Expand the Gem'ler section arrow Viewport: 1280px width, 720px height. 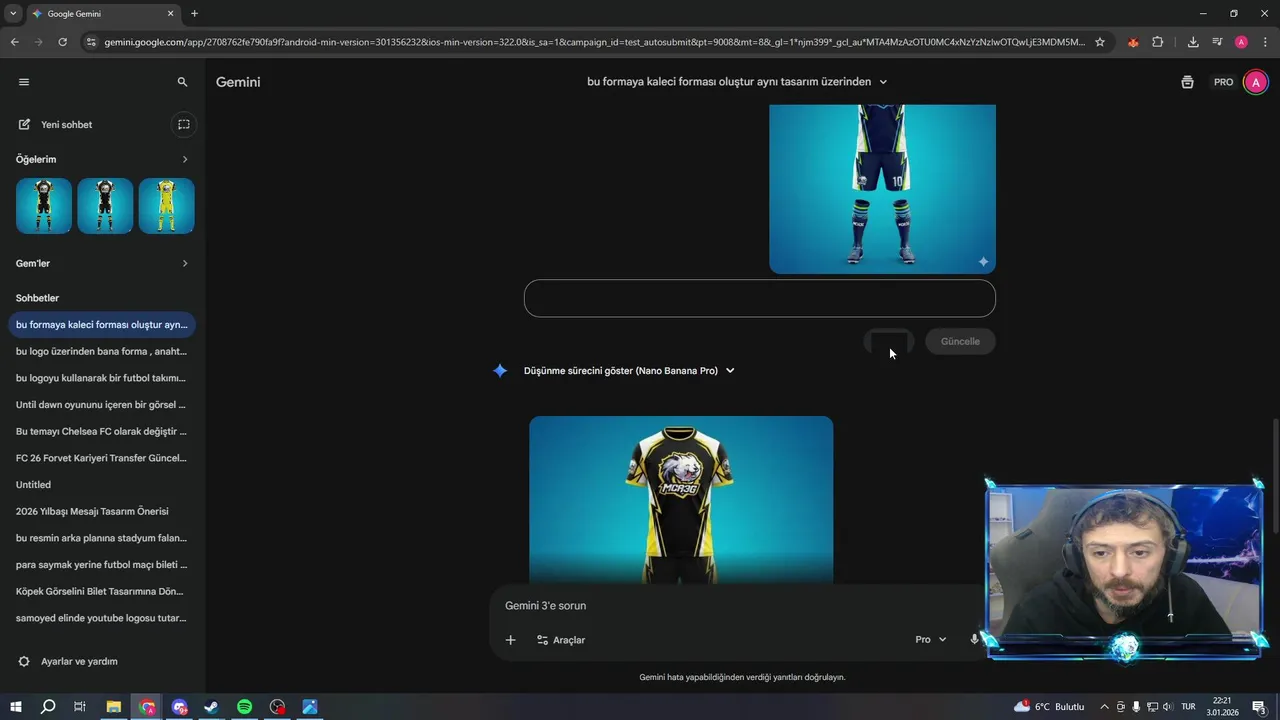[x=185, y=263]
